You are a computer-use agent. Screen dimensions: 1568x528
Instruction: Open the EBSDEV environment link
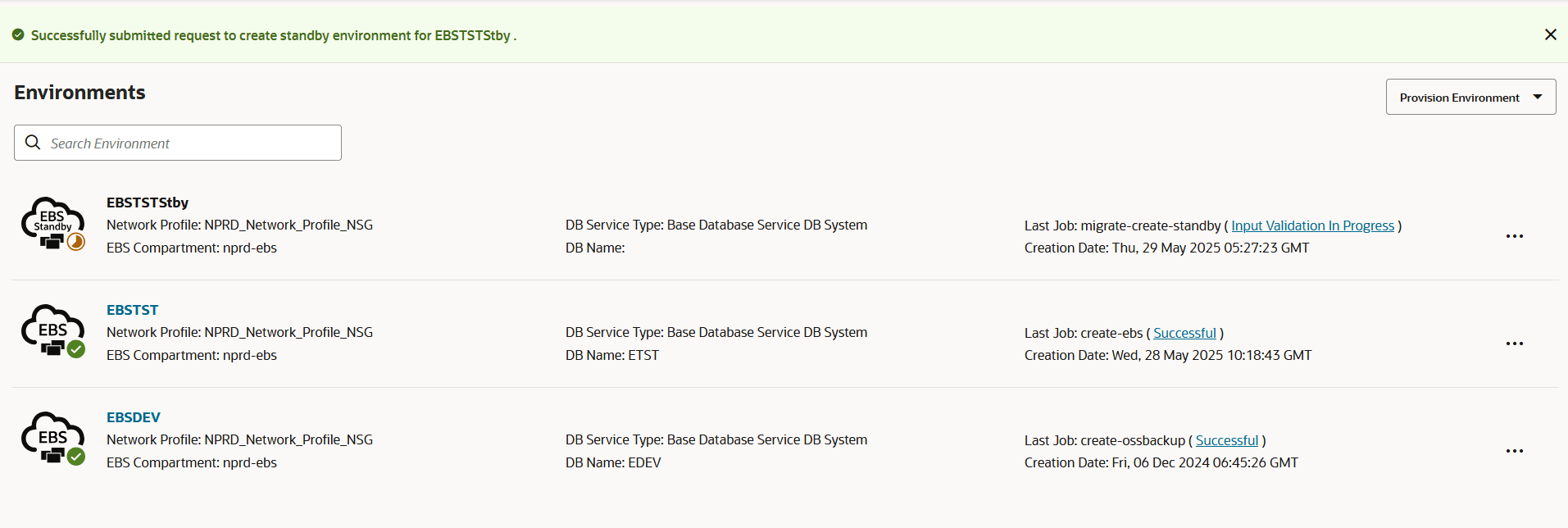[x=133, y=417]
